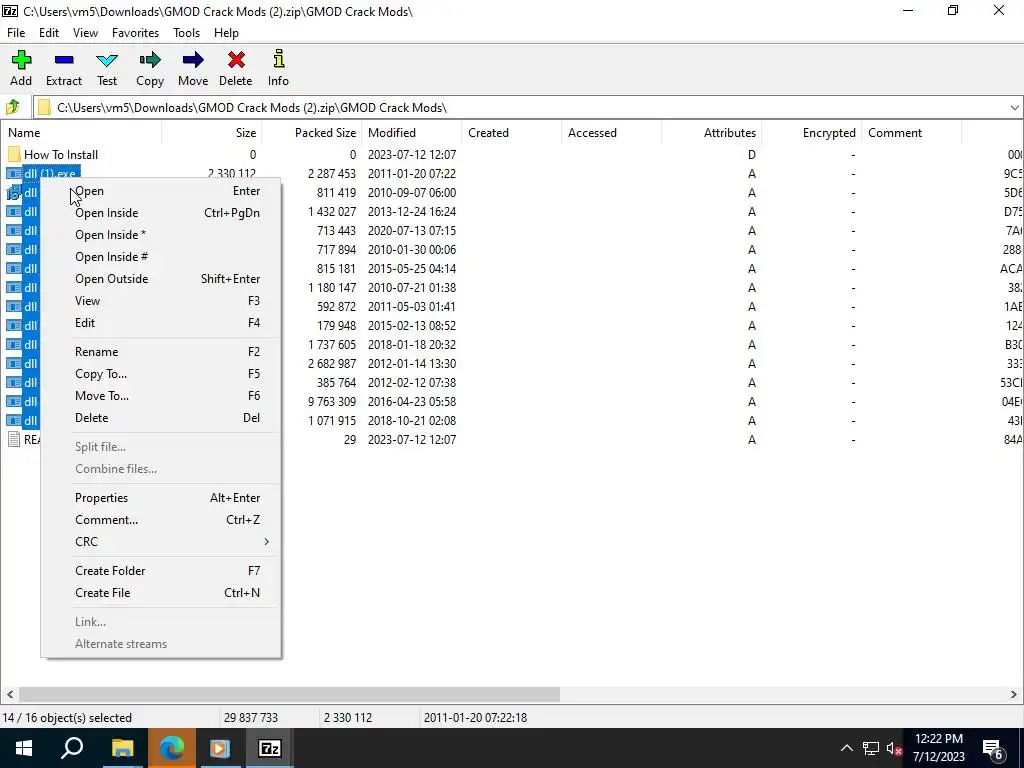This screenshot has height=768, width=1024.
Task: Choose Open in context menu
Action: point(161,191)
